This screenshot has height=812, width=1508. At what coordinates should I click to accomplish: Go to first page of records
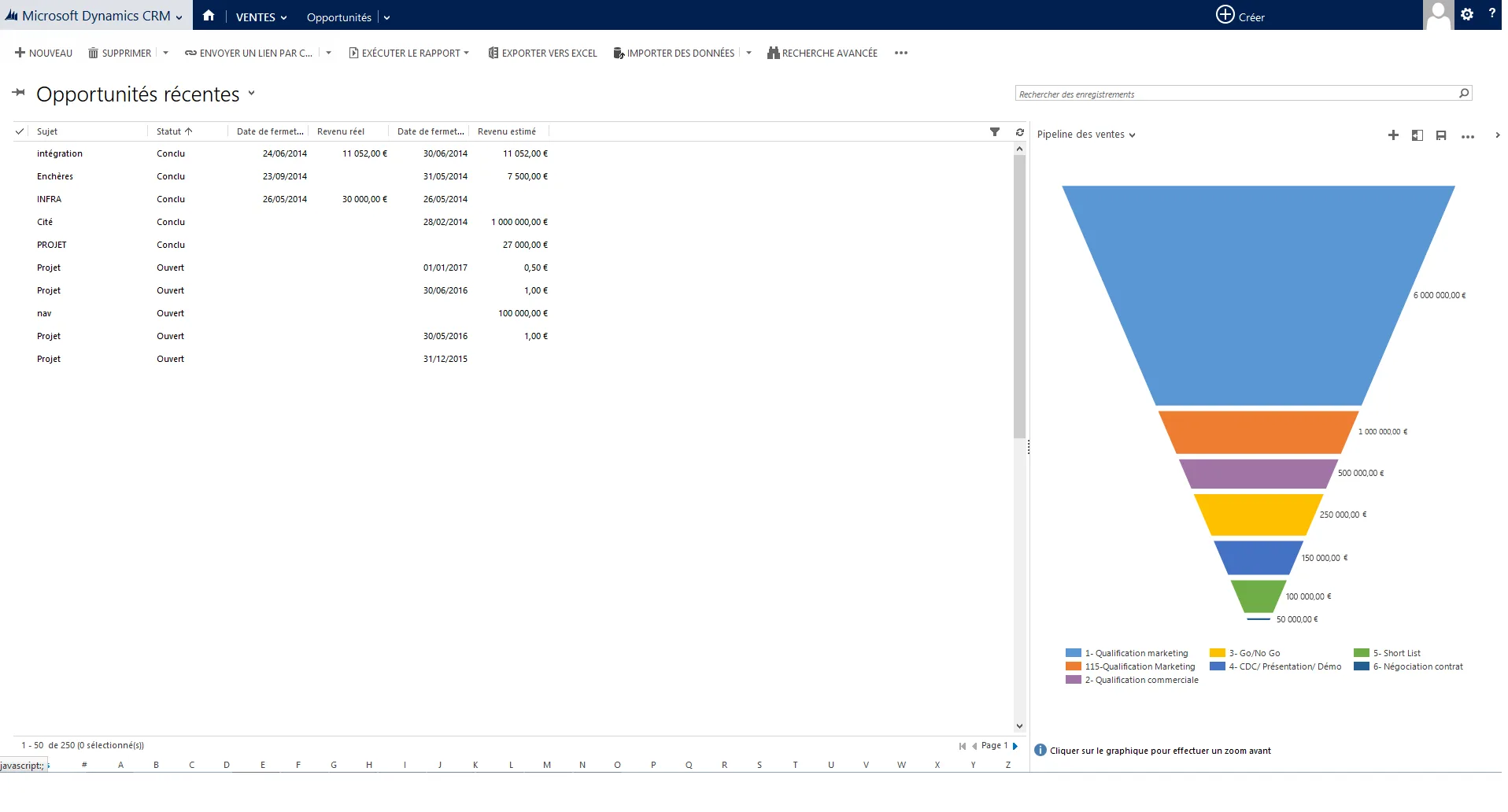(962, 746)
